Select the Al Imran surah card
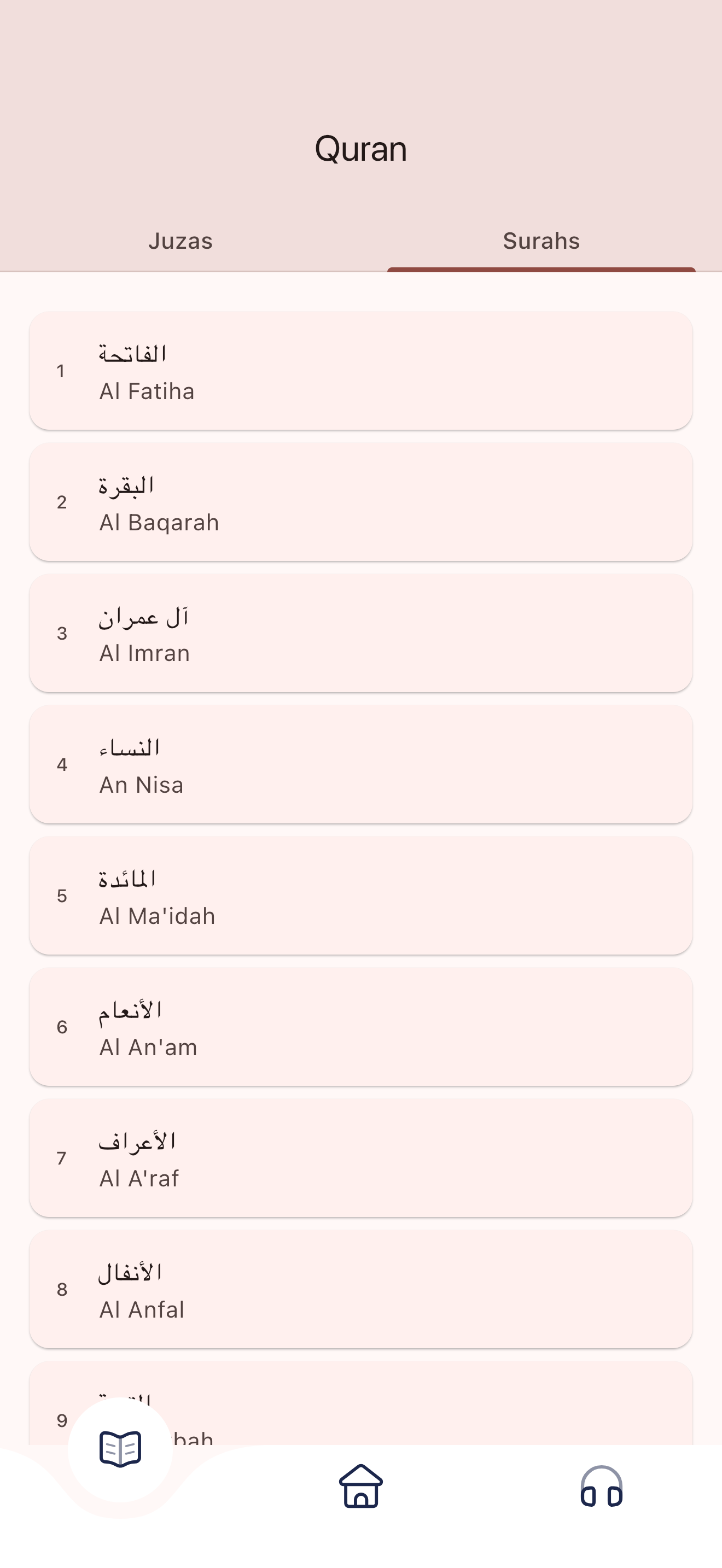Screen dimensions: 722x1568 [361, 633]
